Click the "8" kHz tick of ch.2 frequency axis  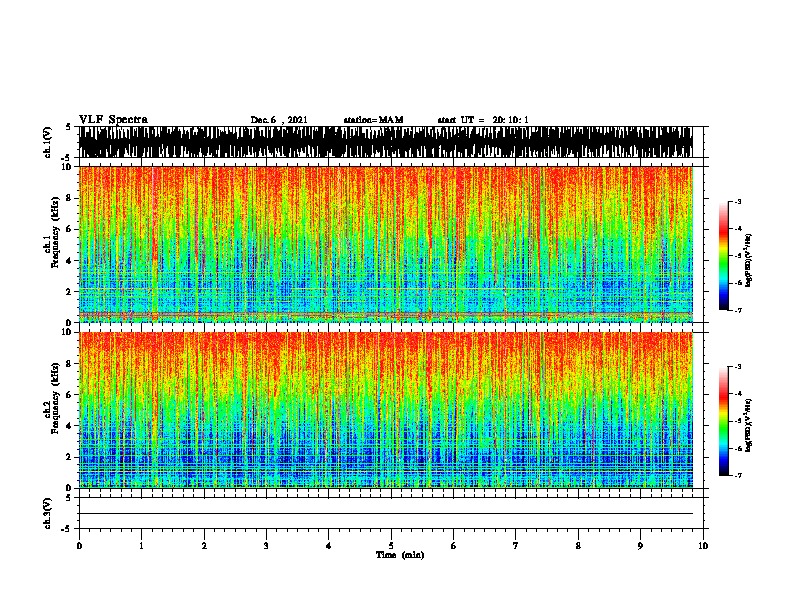(x=70, y=364)
